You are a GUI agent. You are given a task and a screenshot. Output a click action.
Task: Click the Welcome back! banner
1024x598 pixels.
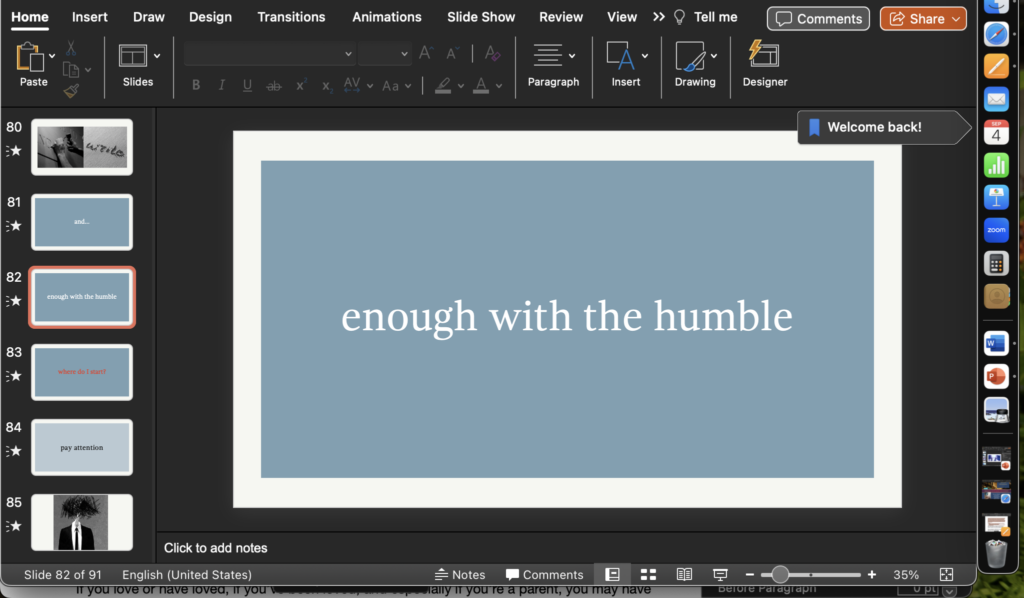(x=884, y=127)
